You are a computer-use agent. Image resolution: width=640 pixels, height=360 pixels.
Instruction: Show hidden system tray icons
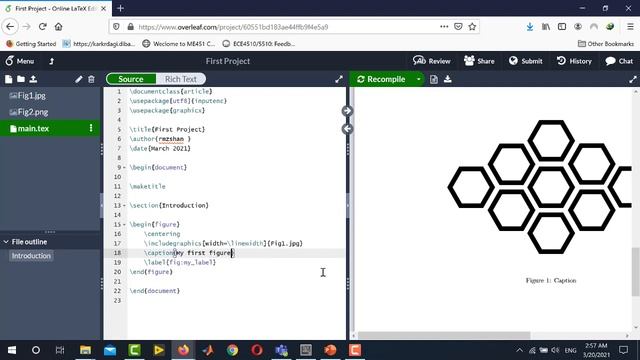519,350
